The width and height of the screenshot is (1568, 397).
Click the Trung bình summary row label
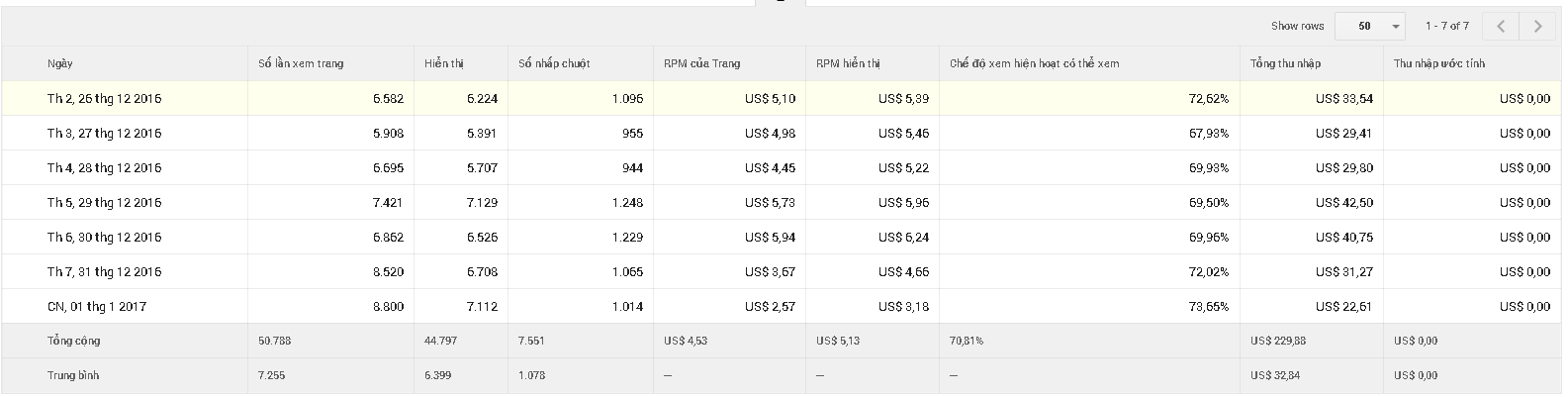(x=73, y=375)
